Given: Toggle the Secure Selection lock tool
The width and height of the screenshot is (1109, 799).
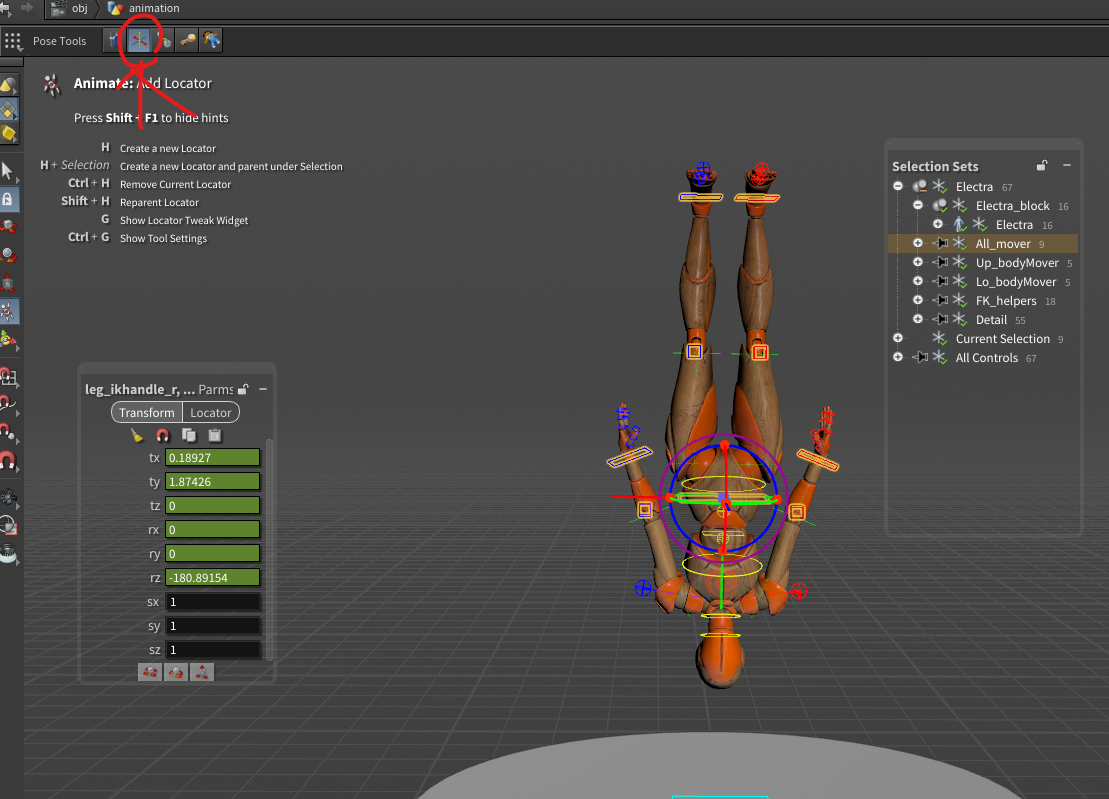Looking at the screenshot, I should click(8, 199).
